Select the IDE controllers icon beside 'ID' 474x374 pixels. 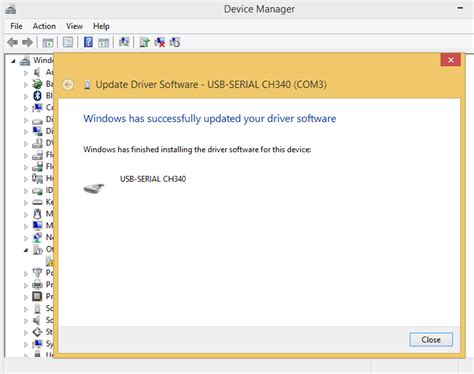tap(37, 191)
